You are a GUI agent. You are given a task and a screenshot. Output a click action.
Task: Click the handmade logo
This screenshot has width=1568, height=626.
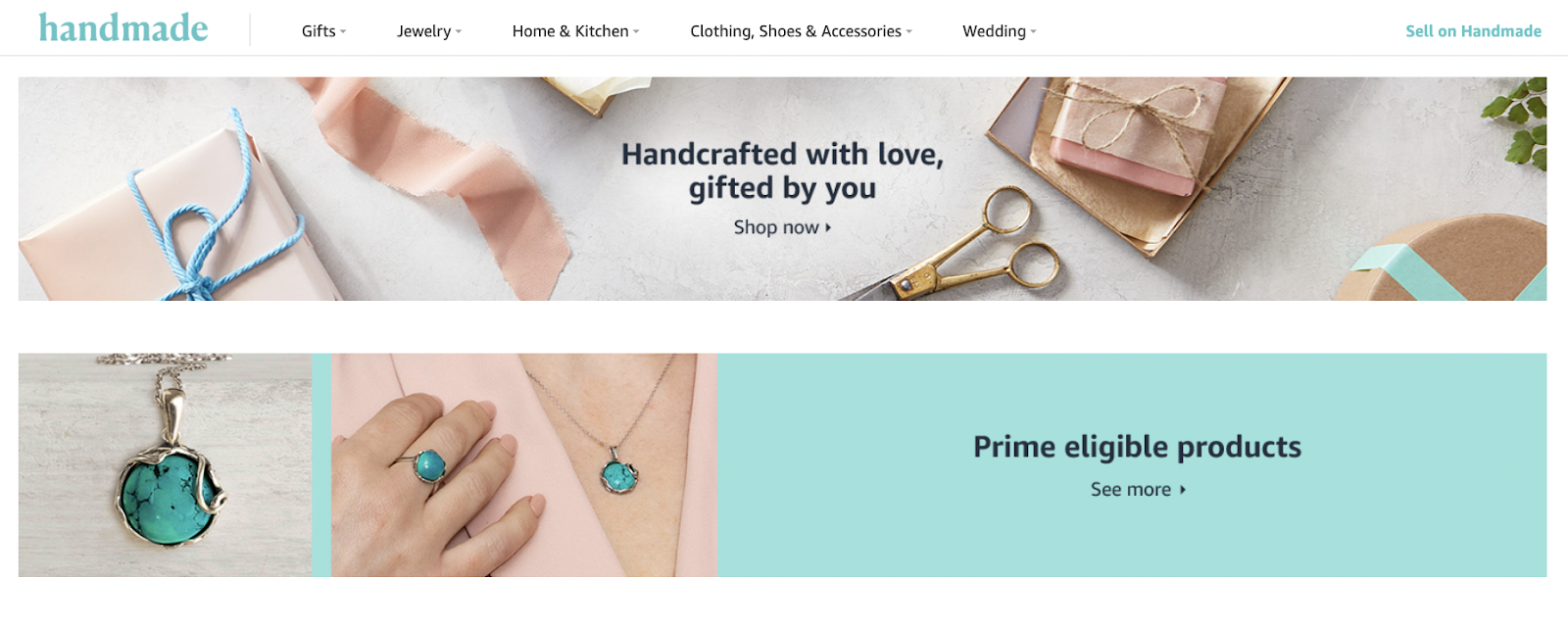[x=123, y=28]
